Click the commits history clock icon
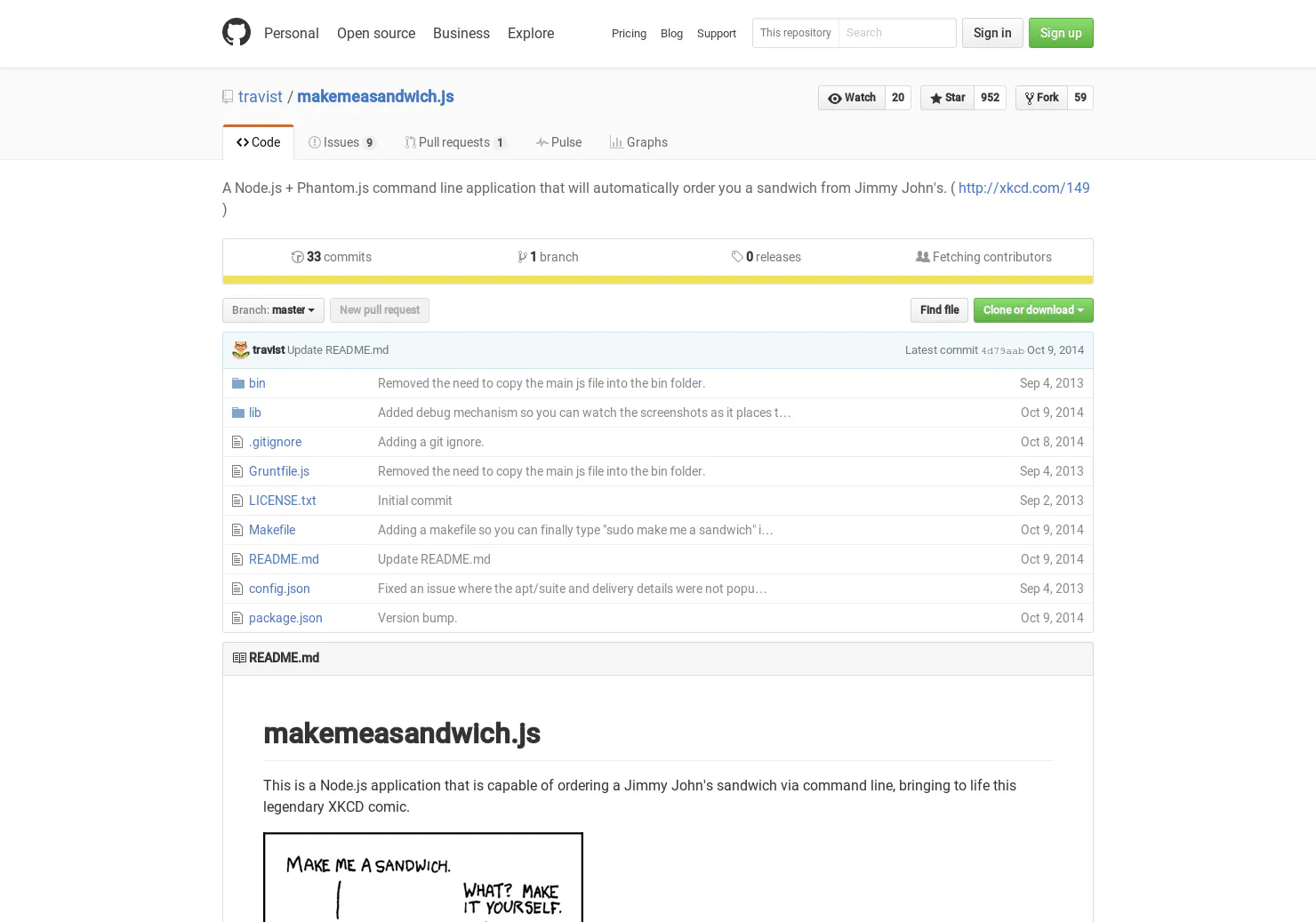The height and width of the screenshot is (922, 1316). (x=298, y=257)
